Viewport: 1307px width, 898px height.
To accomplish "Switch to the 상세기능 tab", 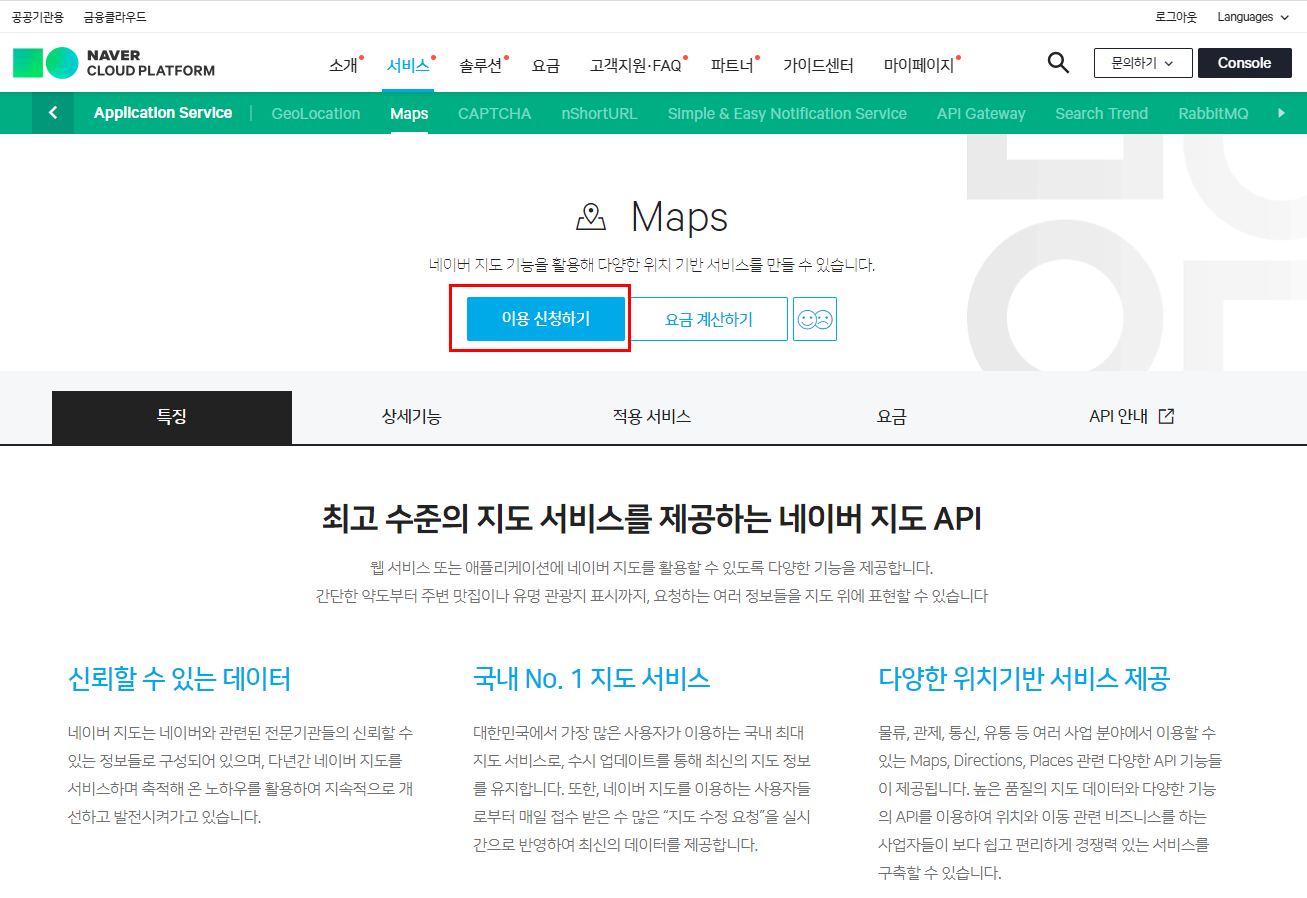I will tap(412, 417).
